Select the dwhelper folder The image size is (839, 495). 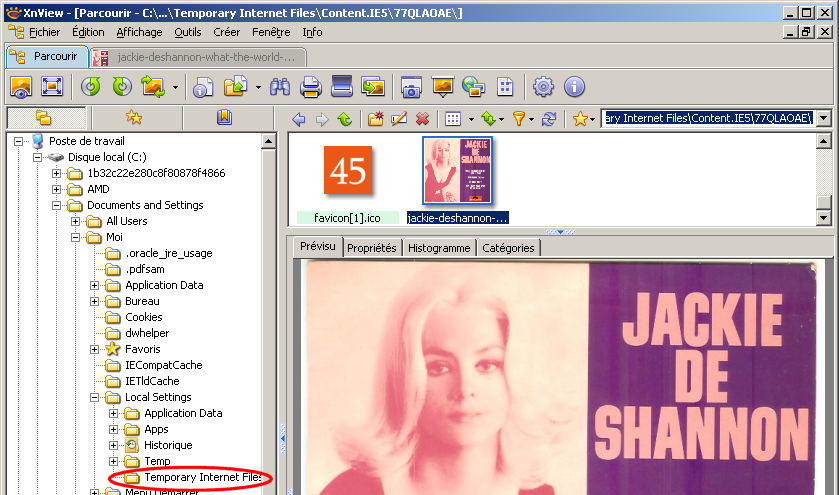tap(147, 333)
